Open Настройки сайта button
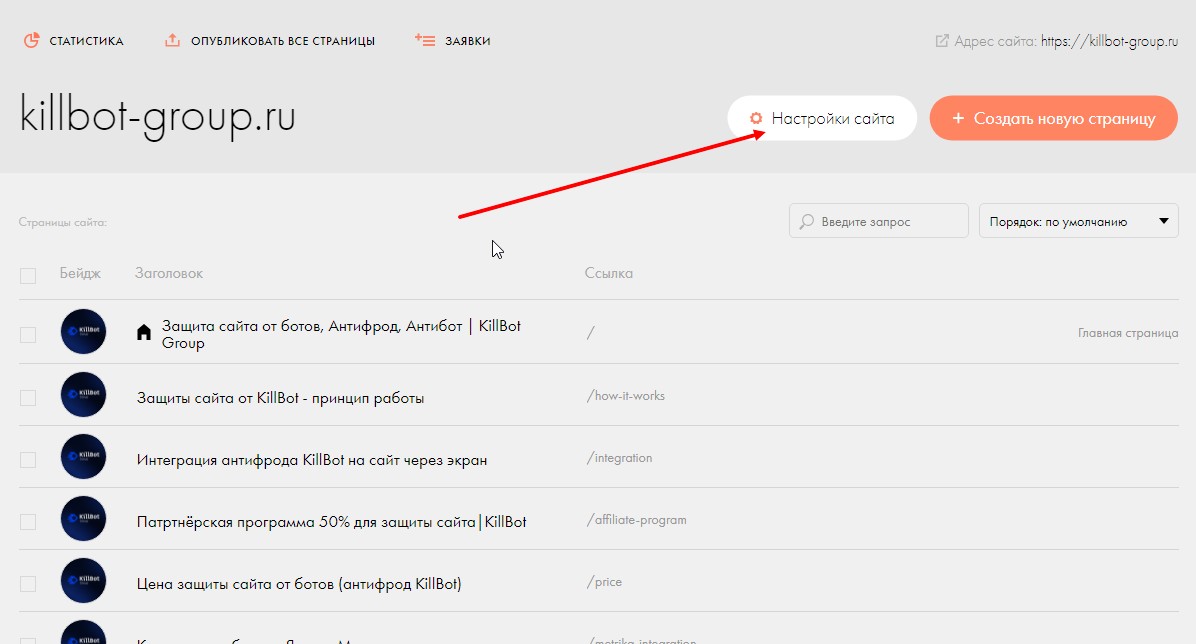This screenshot has height=644, width=1196. 822,118
